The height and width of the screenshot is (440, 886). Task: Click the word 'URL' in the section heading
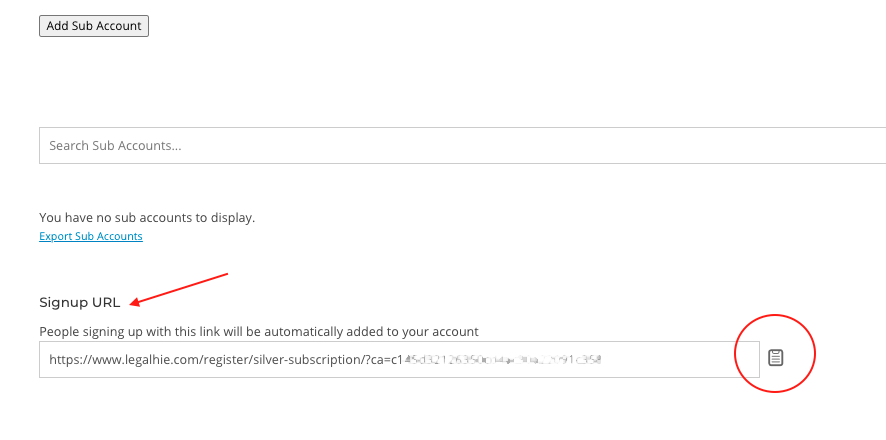pos(106,303)
